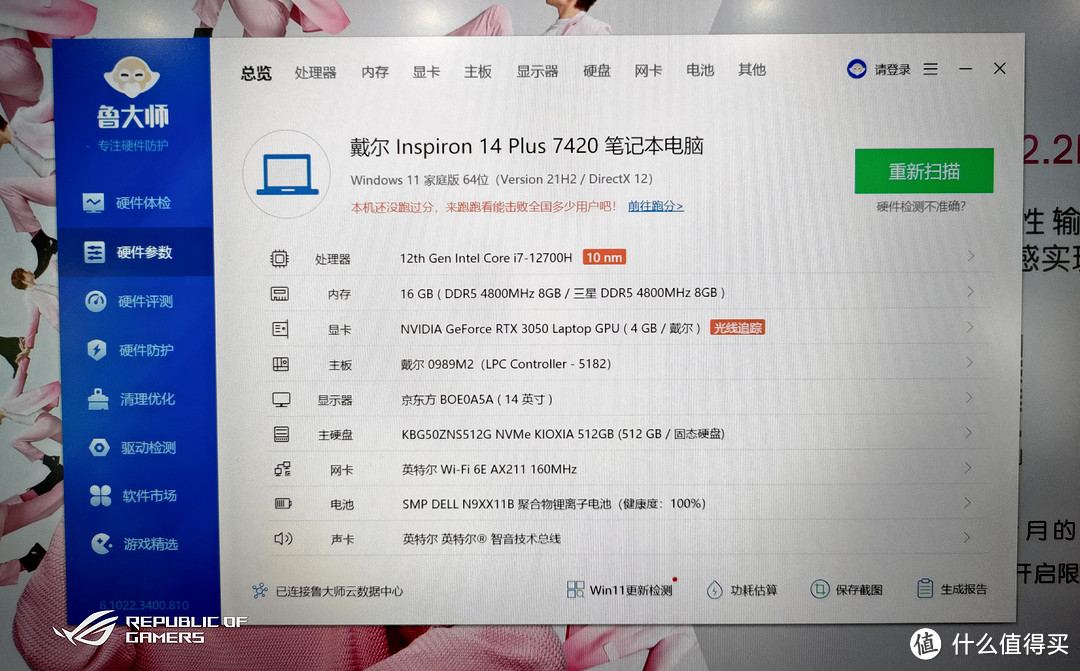Click 戴尔 Inspiron 14 Plus 7420 title
Viewport: 1080px width, 671px height.
(x=527, y=147)
